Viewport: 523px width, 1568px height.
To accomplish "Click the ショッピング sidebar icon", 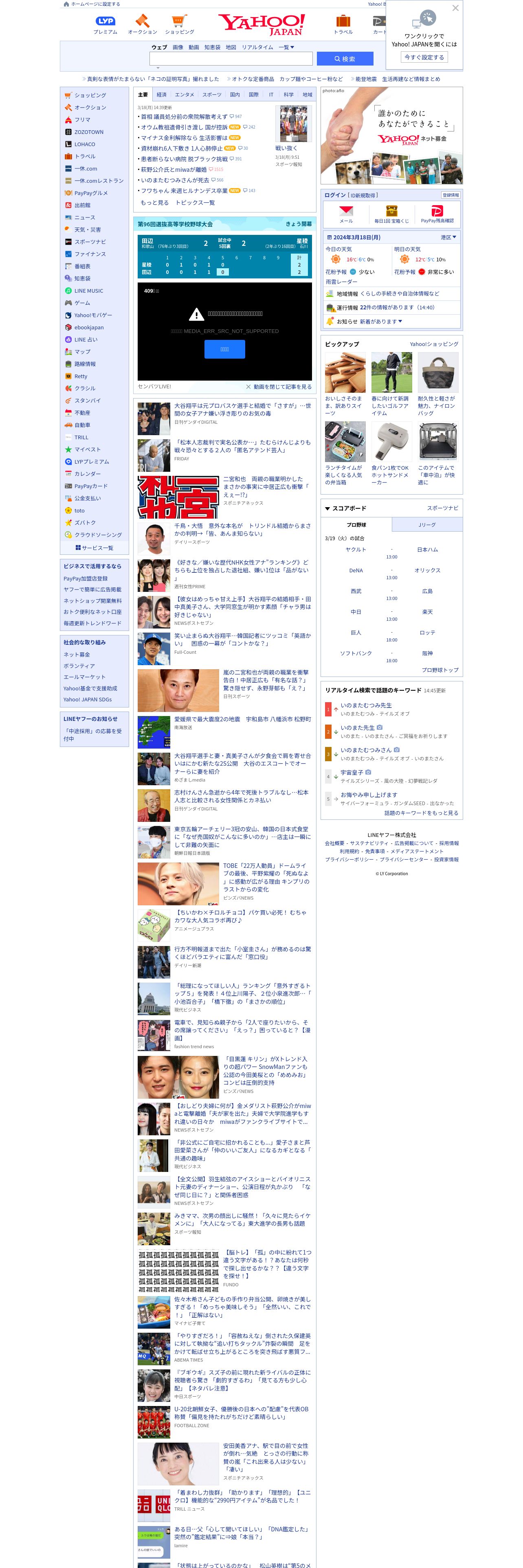I will [x=69, y=96].
